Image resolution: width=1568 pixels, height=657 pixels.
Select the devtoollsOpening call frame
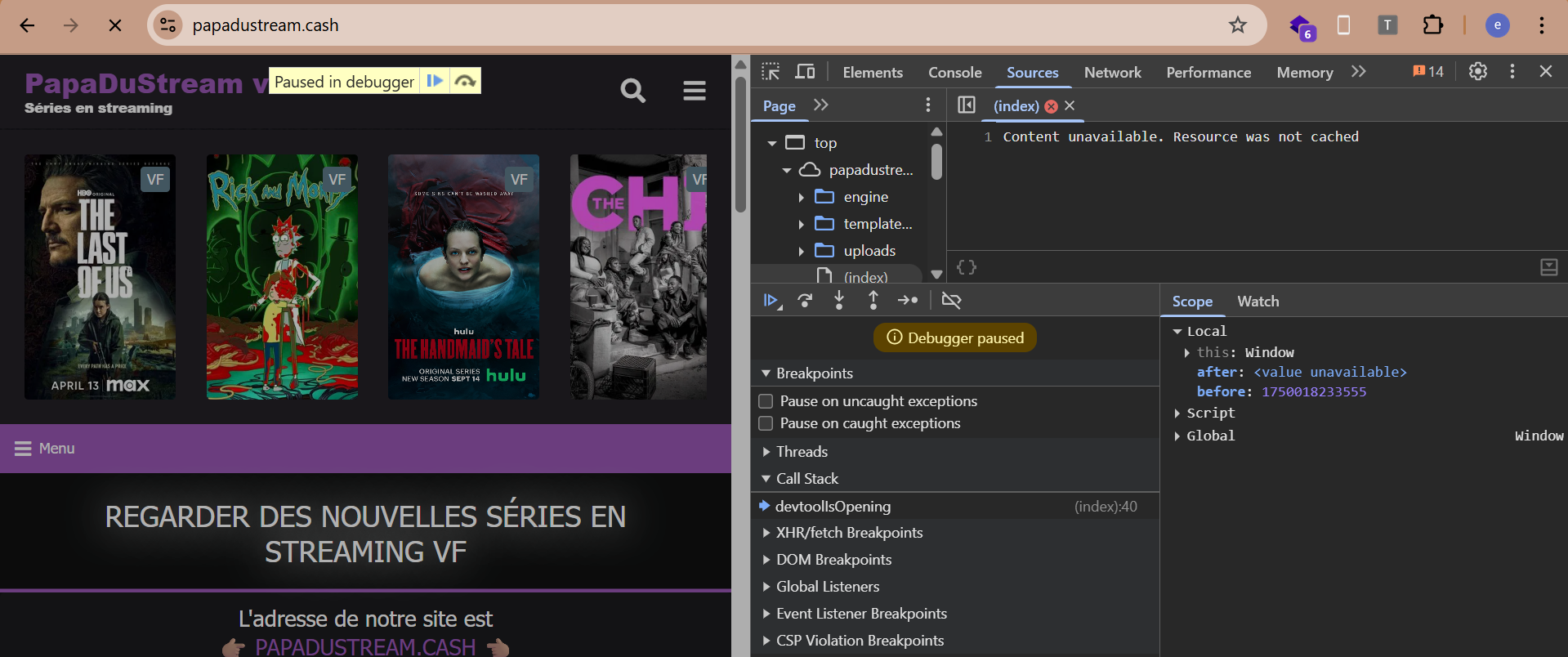coord(954,507)
